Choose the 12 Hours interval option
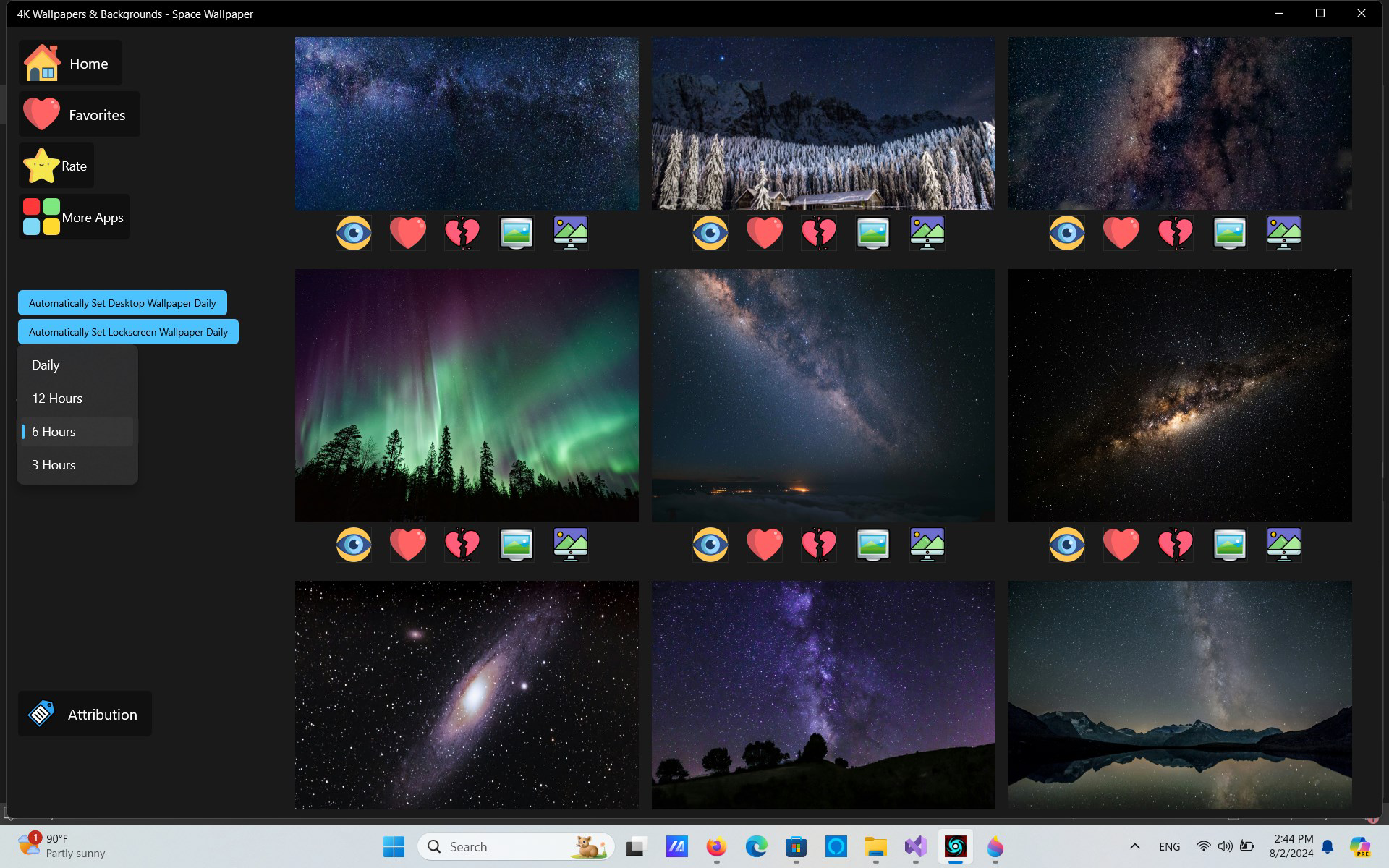 point(77,399)
